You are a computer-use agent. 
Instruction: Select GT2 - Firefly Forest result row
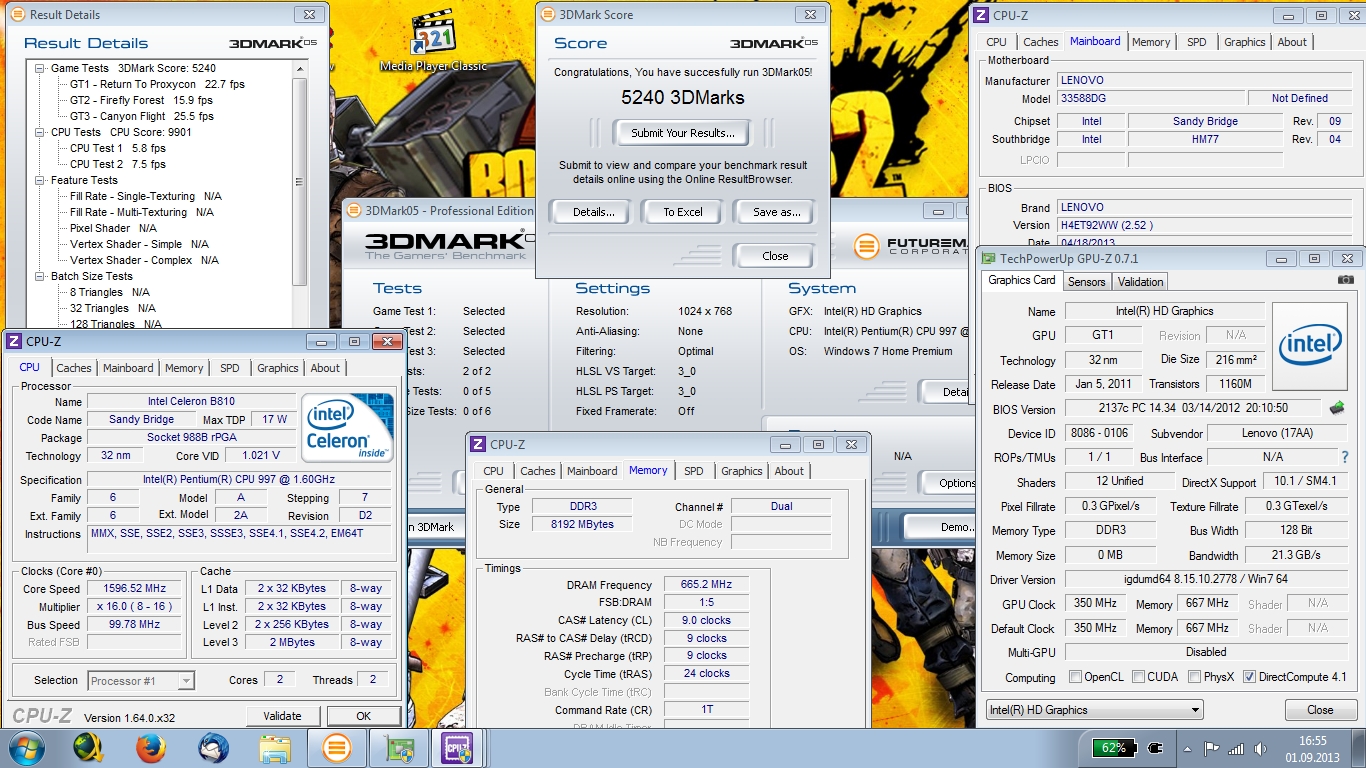pyautogui.click(x=141, y=100)
